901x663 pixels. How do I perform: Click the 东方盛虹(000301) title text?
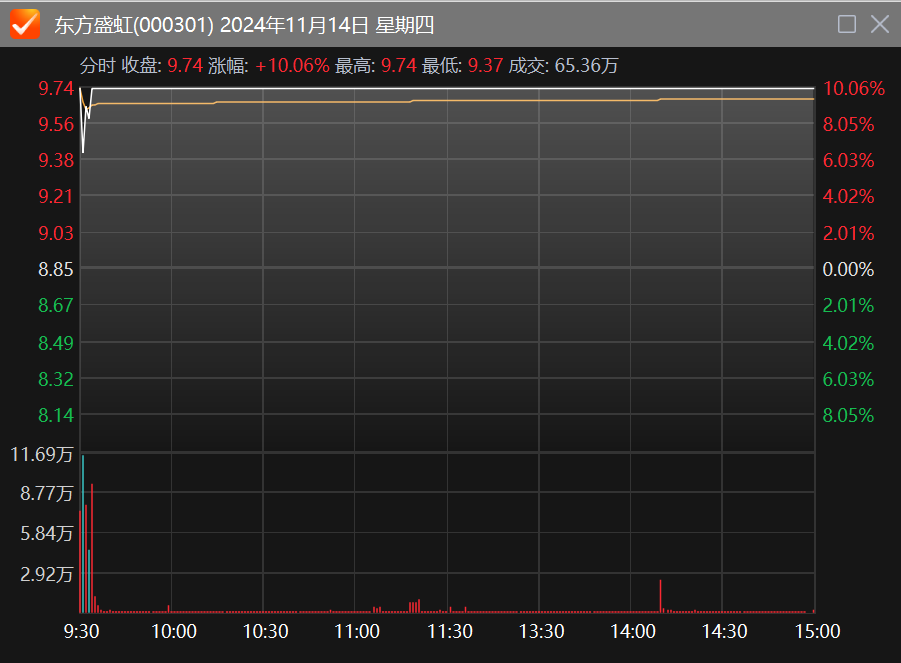(134, 25)
